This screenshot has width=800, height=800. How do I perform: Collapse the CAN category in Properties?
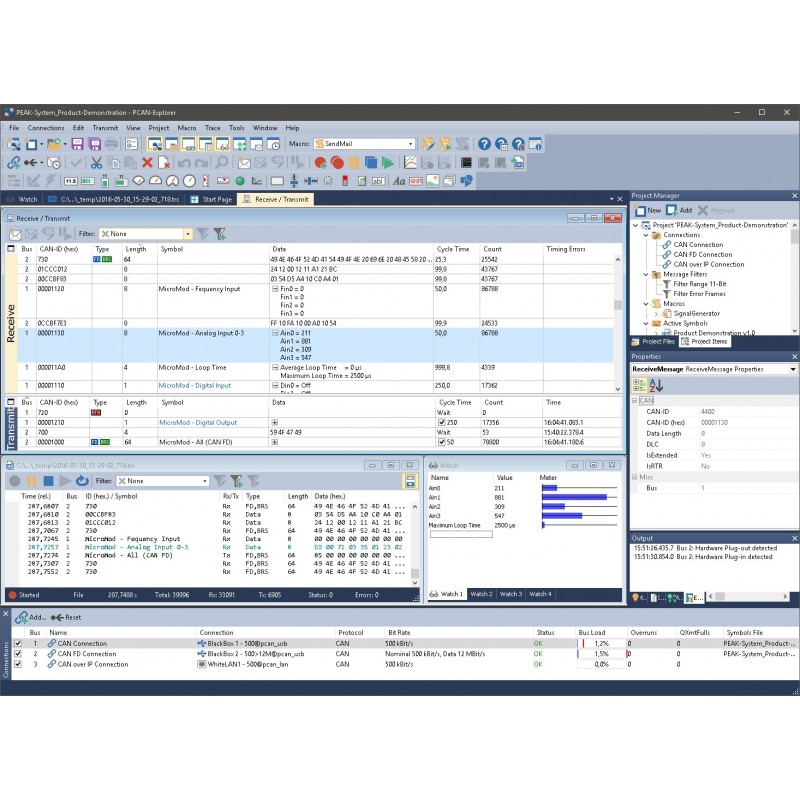[x=635, y=401]
